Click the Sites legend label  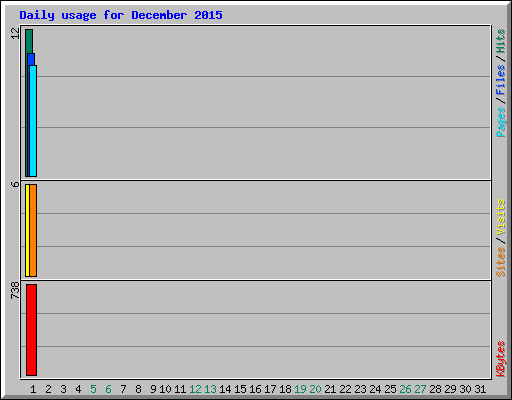point(500,262)
